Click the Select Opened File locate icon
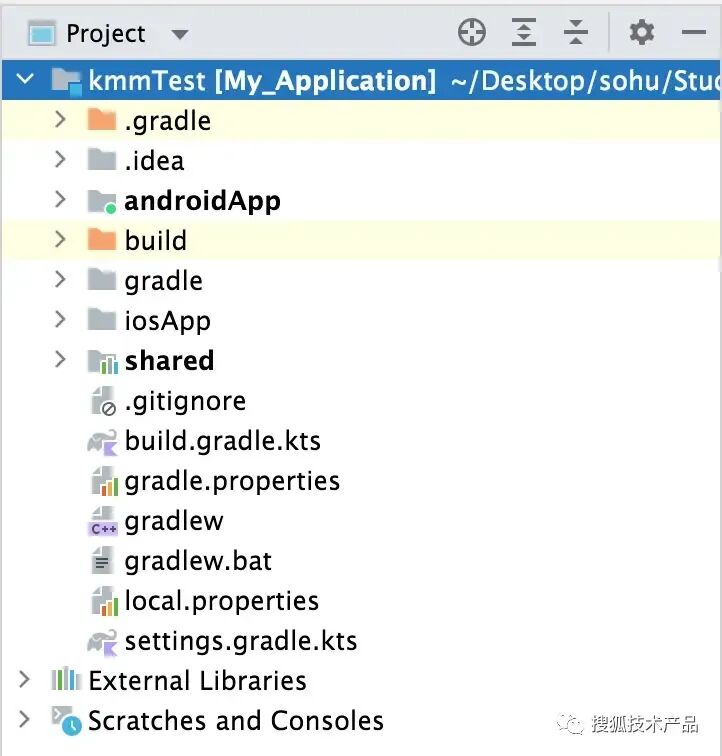Viewport: 722px width, 756px height. pos(471,32)
